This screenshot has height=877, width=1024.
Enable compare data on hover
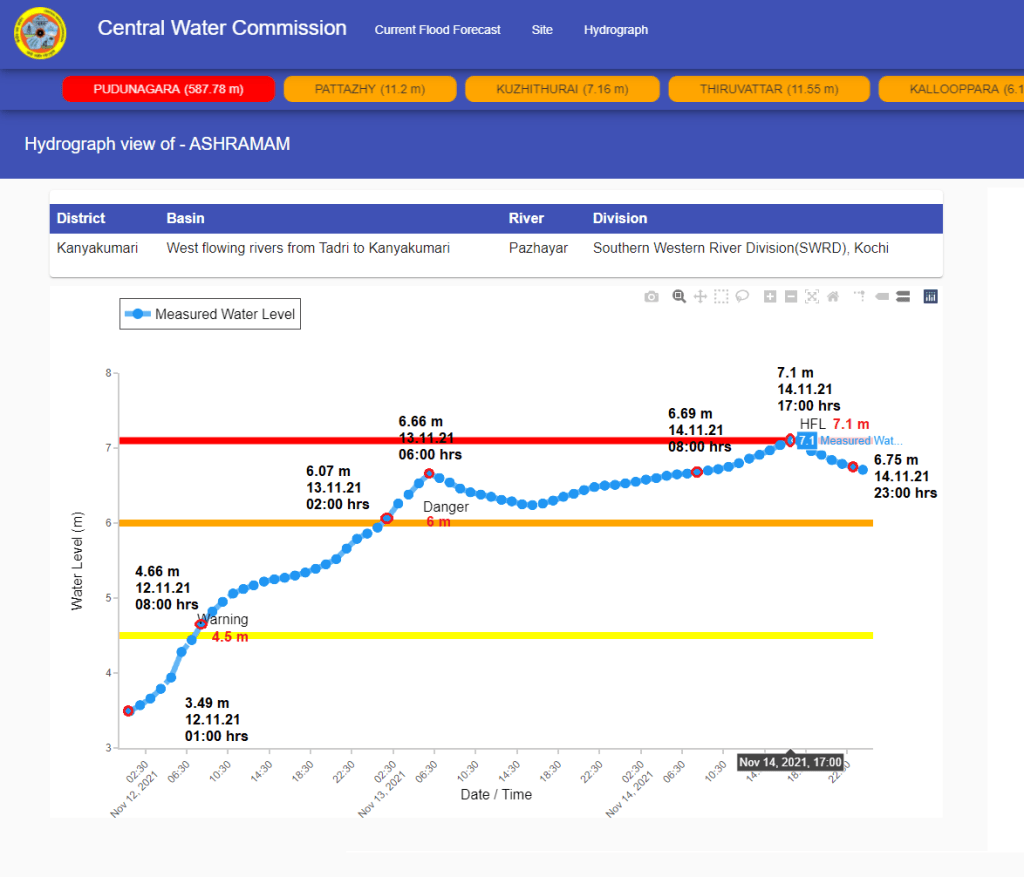tap(902, 297)
